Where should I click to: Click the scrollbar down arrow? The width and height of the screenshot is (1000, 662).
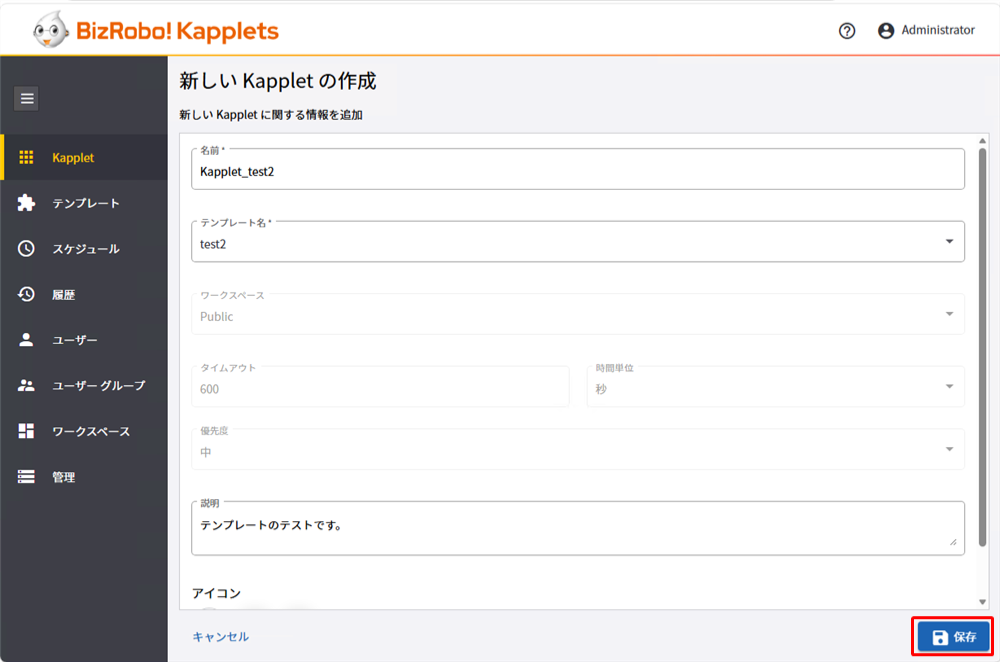(x=982, y=602)
